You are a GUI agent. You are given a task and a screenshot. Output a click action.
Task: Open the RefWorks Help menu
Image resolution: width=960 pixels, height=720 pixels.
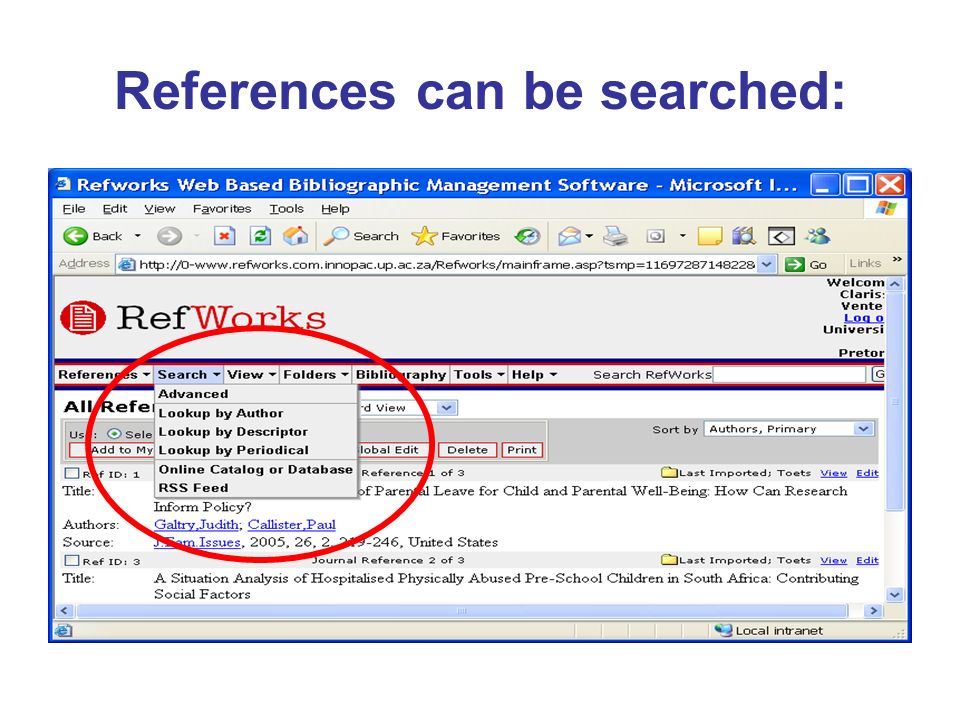(534, 374)
